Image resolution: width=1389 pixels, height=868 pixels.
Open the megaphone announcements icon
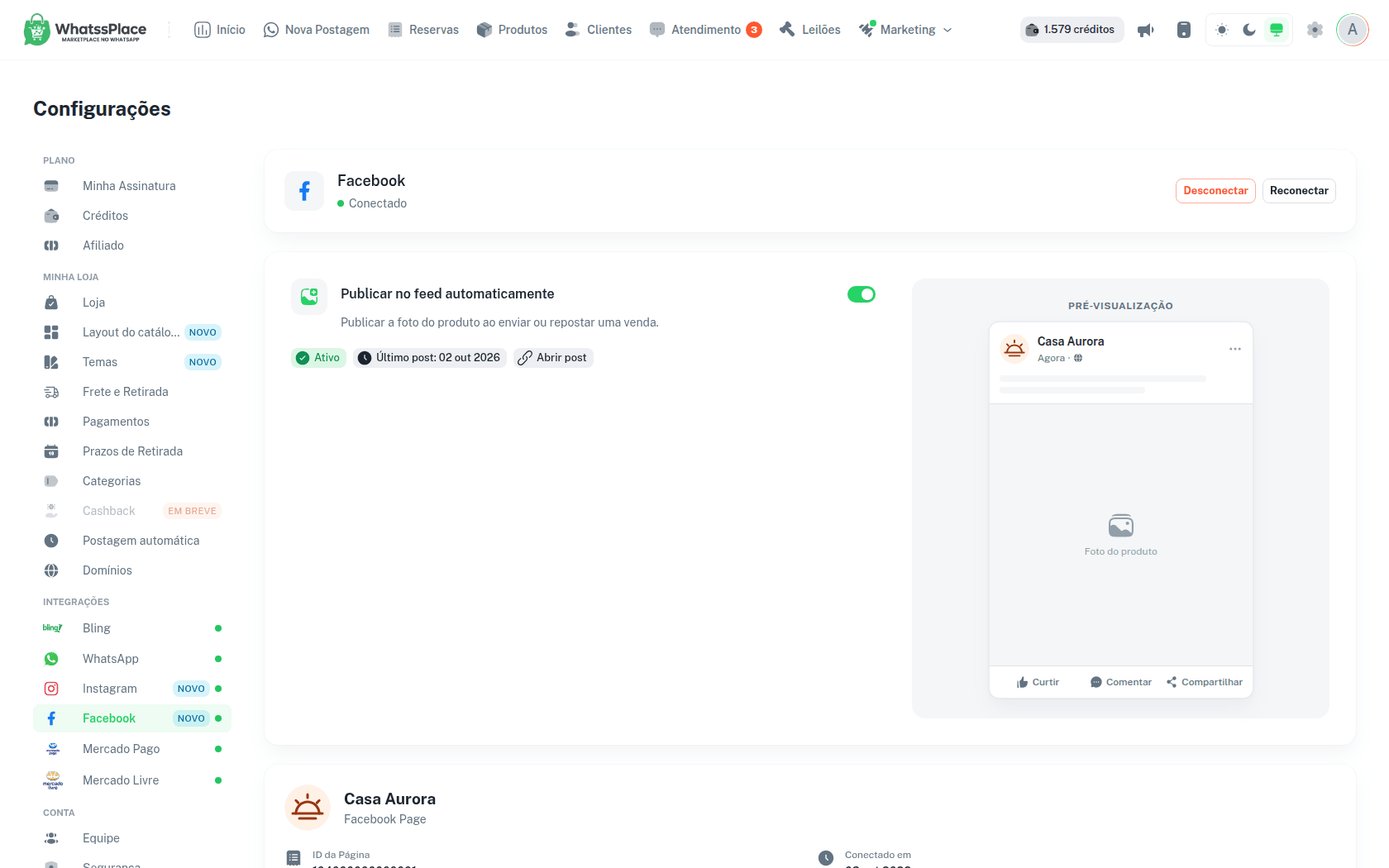coord(1146,30)
